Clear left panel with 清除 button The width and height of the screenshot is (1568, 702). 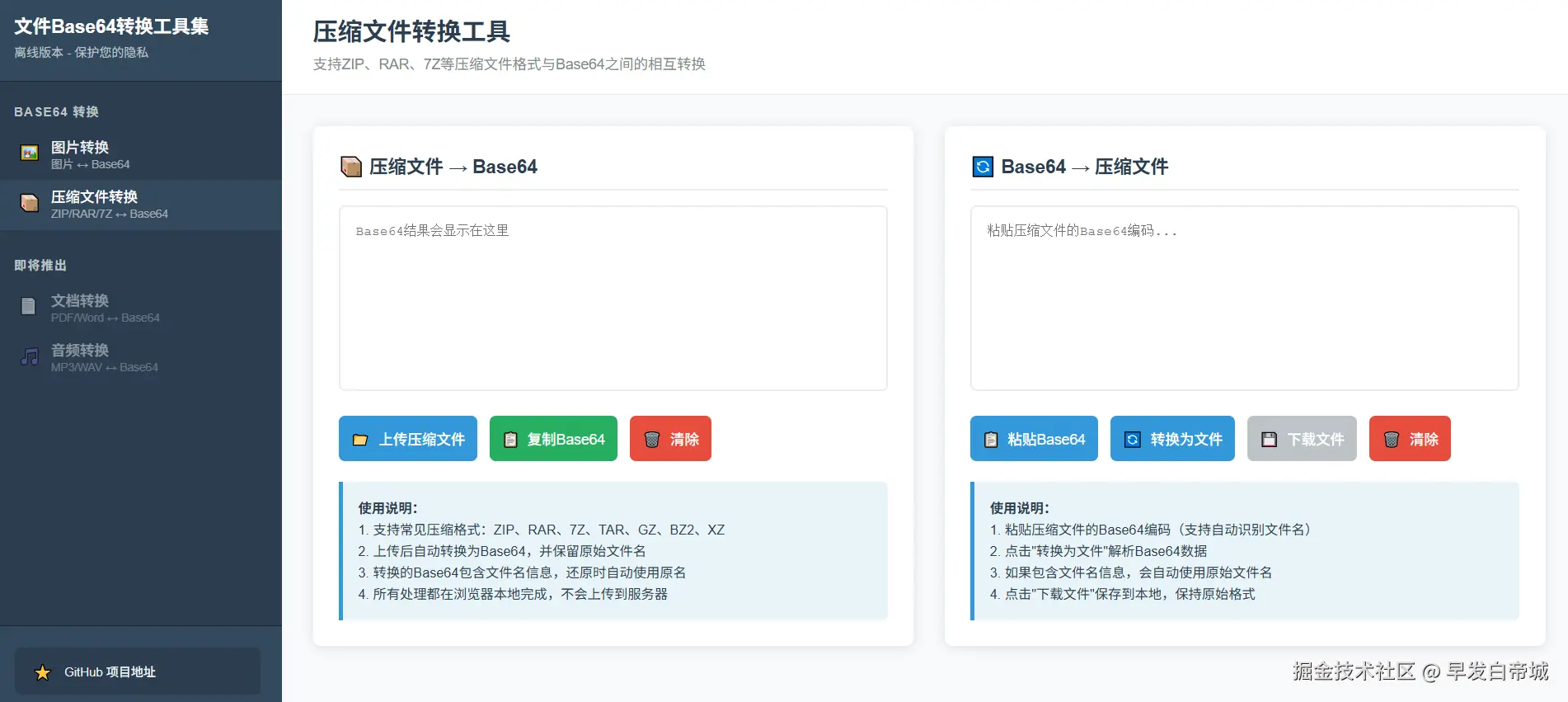click(670, 439)
